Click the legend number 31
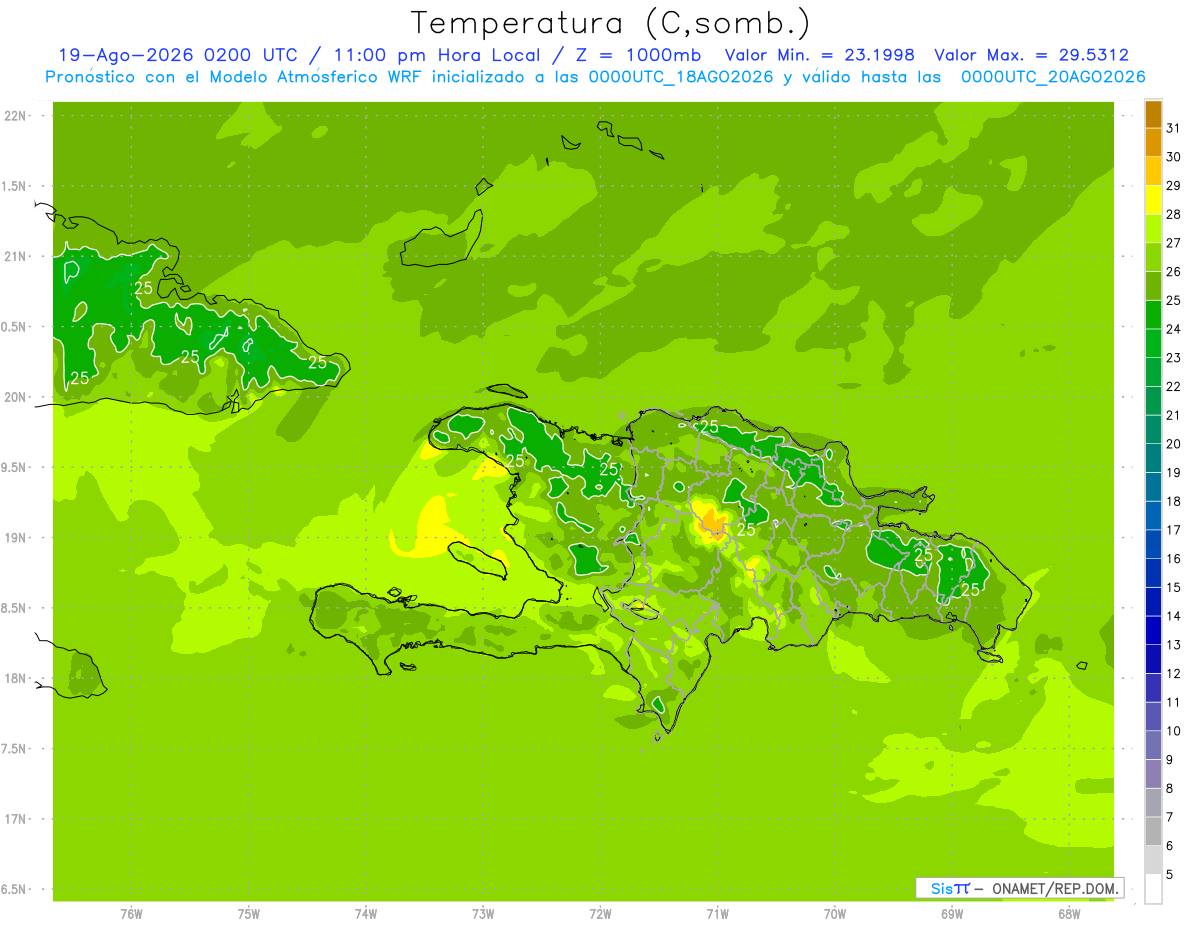The width and height of the screenshot is (1200, 927). point(1174,128)
